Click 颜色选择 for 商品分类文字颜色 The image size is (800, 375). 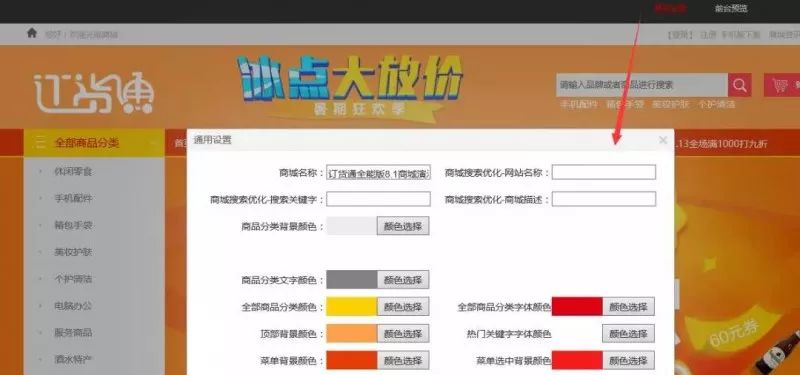click(x=403, y=280)
